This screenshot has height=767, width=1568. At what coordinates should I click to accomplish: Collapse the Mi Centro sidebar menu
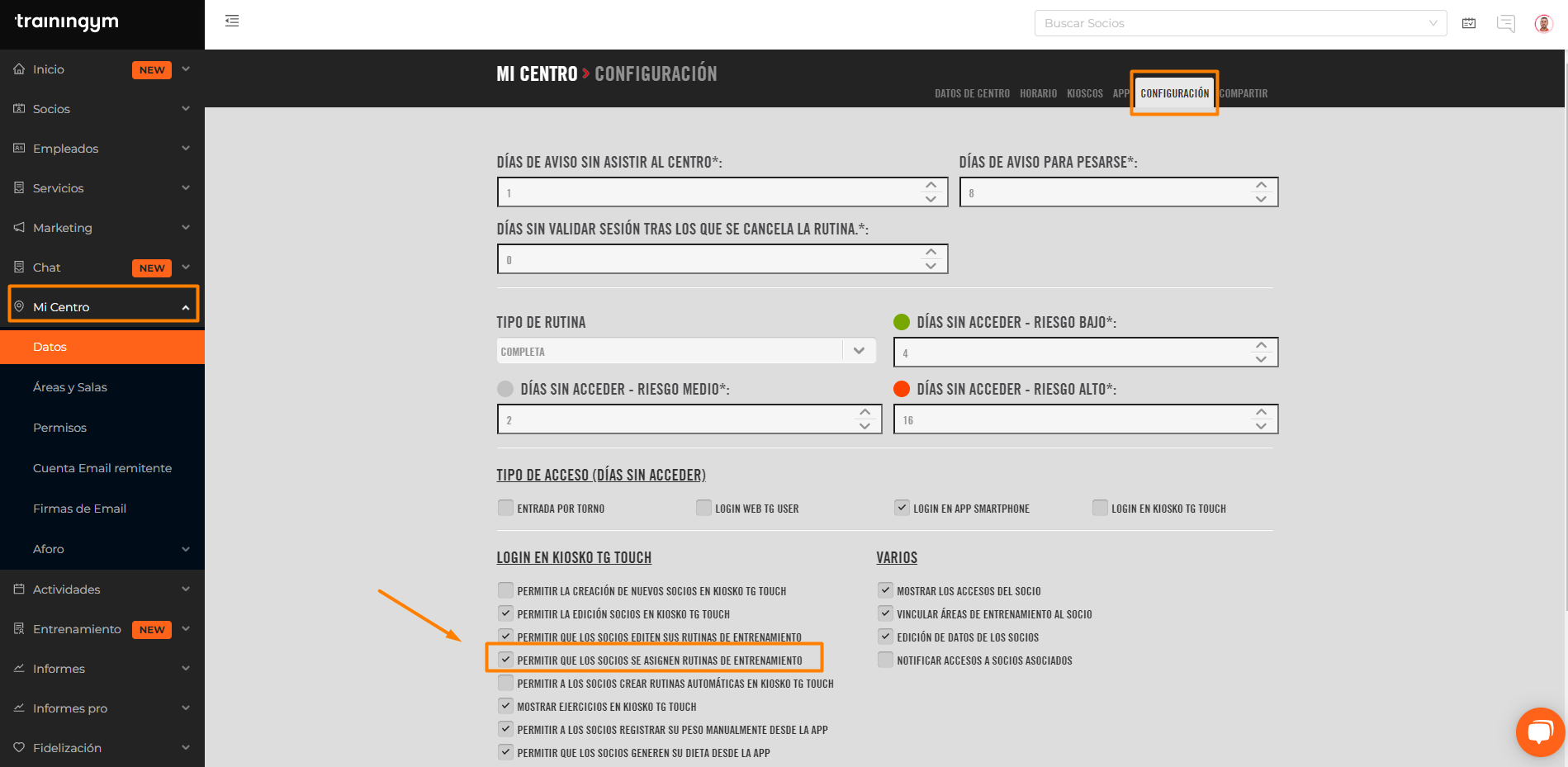pyautogui.click(x=186, y=307)
